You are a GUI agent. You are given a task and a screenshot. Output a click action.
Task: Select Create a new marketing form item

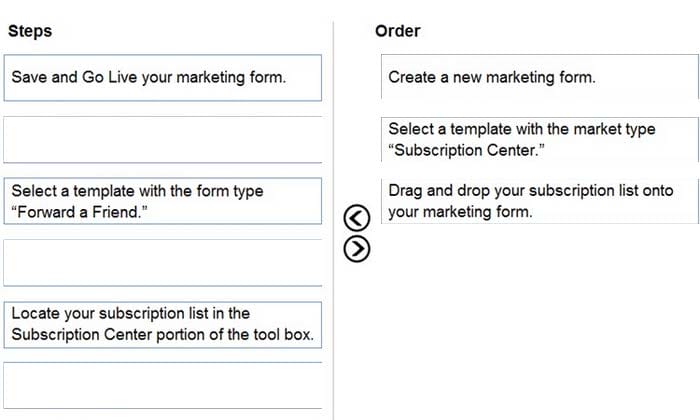click(x=540, y=77)
